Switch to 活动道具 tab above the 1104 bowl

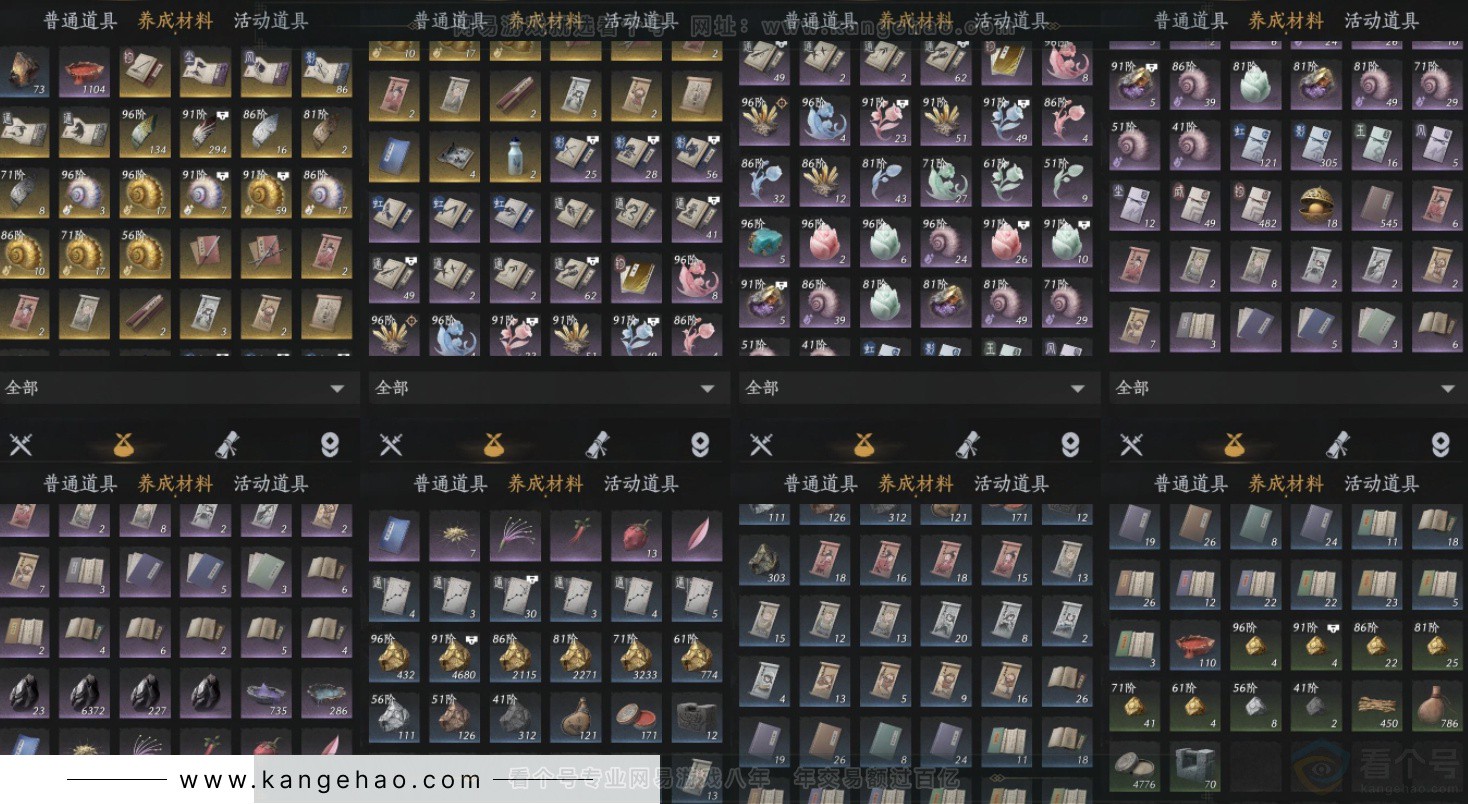click(x=271, y=21)
